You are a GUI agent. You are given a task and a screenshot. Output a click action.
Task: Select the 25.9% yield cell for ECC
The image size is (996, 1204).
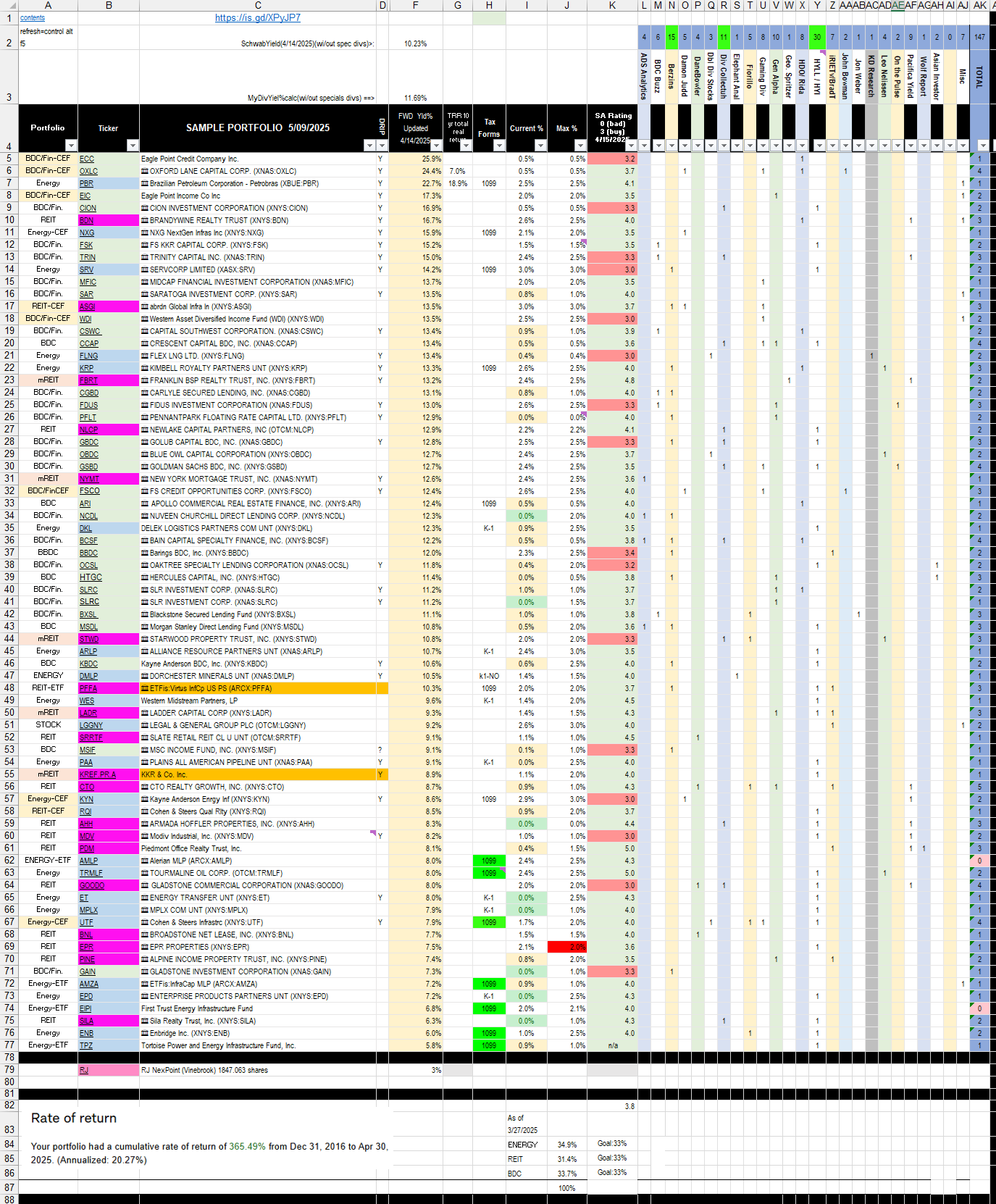click(416, 159)
